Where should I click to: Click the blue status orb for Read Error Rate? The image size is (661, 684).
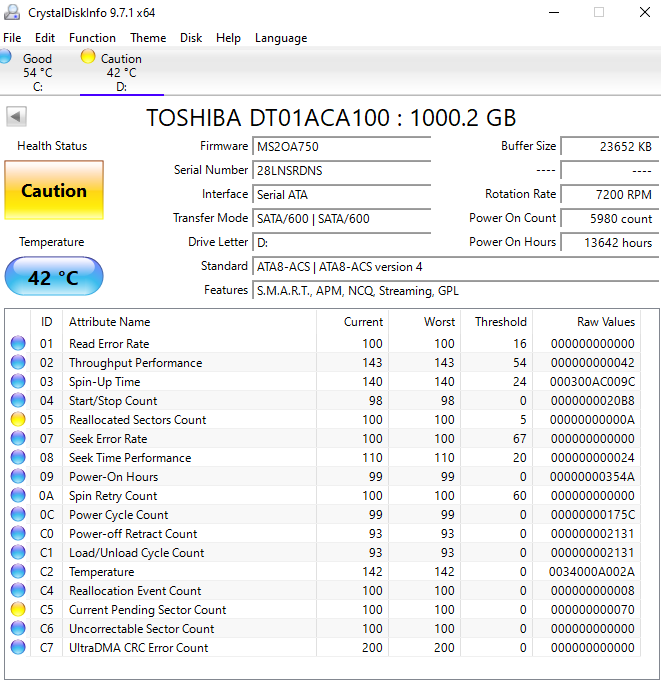(18, 343)
